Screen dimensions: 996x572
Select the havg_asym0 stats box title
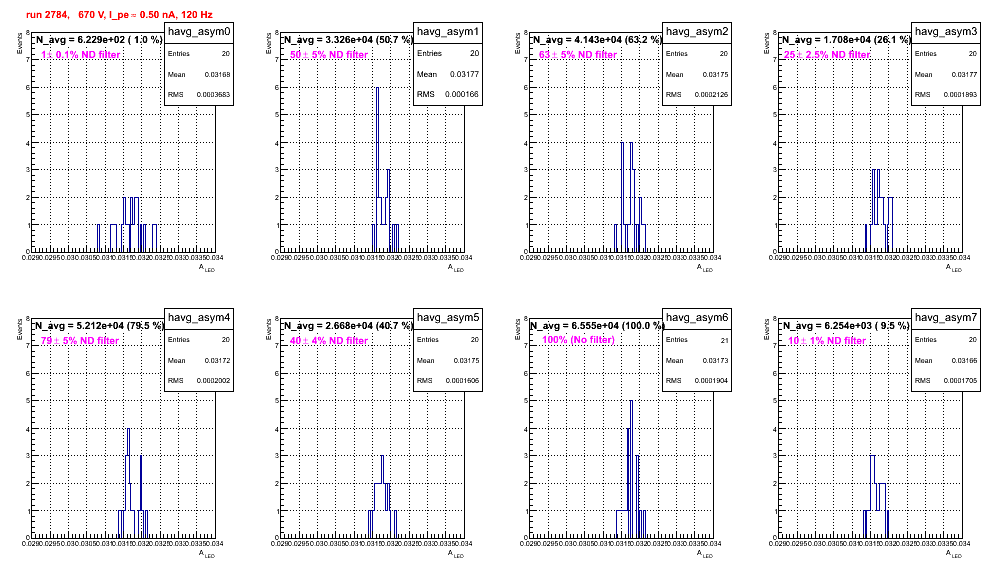(199, 32)
